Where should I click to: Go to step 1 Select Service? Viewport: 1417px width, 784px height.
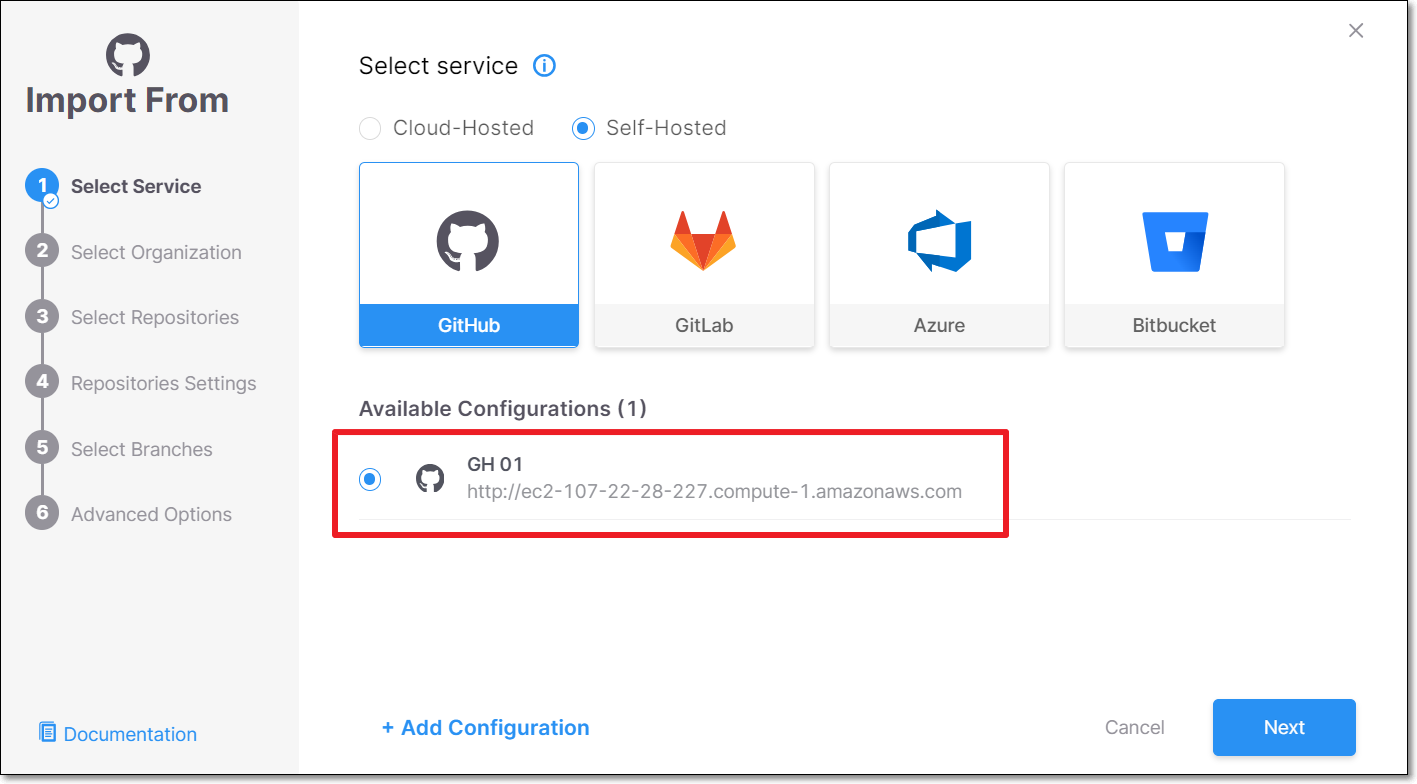(x=113, y=186)
